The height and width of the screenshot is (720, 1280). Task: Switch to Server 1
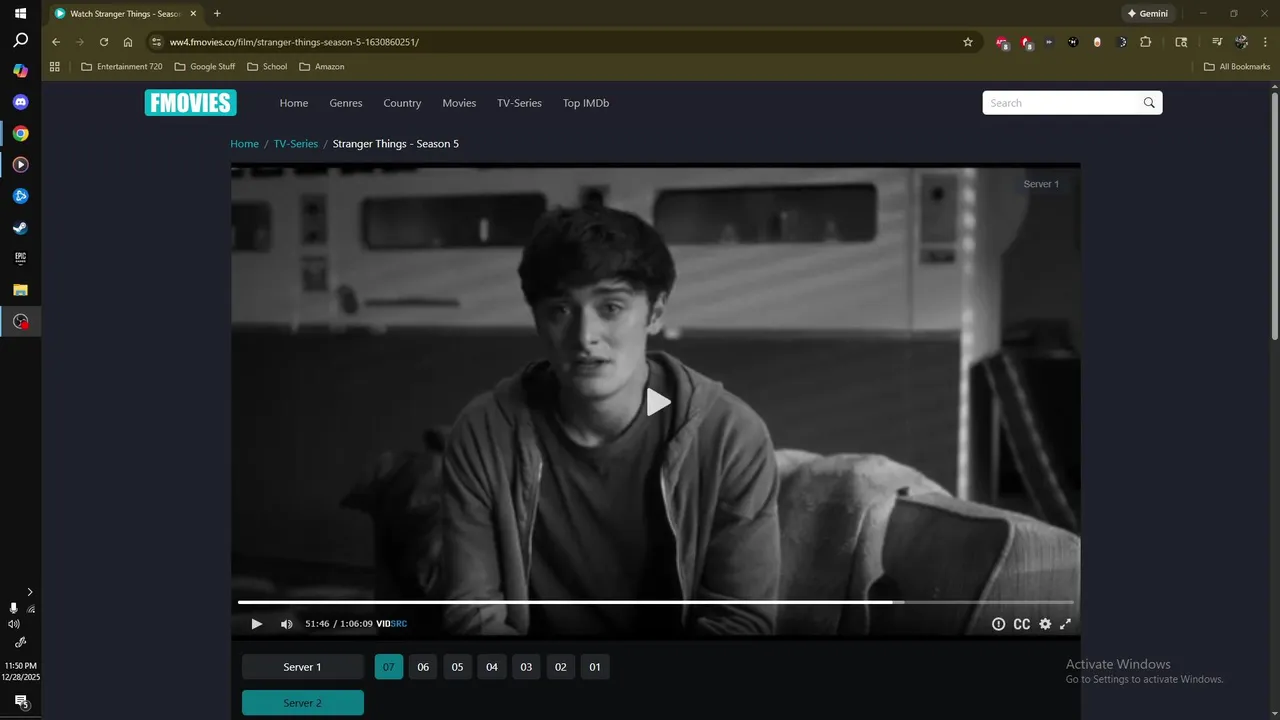point(303,667)
